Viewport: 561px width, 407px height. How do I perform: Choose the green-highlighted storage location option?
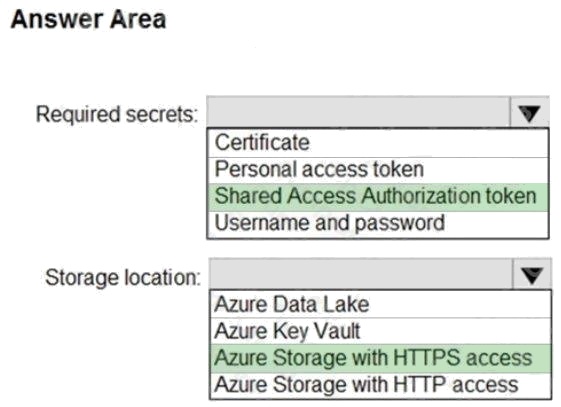coord(381,358)
